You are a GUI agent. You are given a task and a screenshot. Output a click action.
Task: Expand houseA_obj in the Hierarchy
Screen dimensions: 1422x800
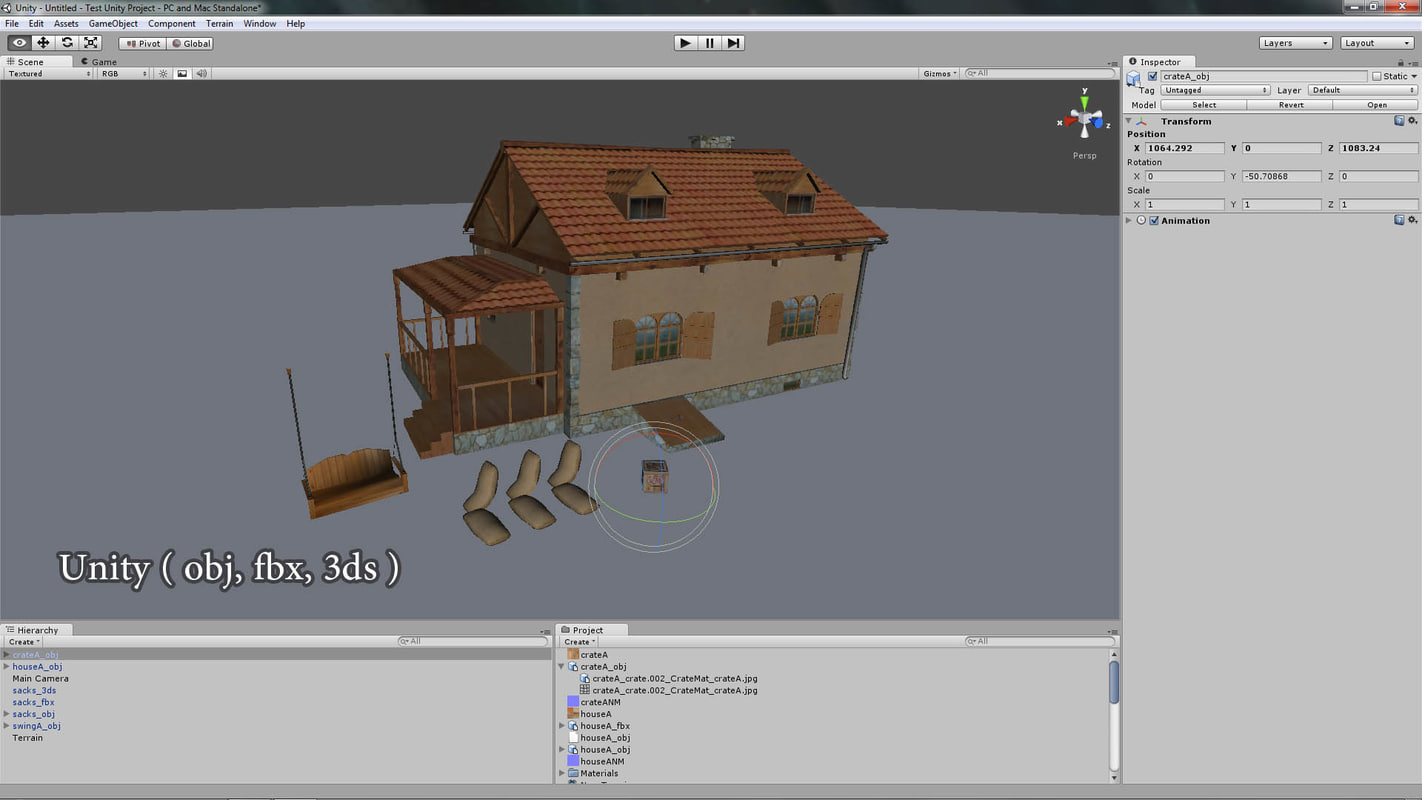click(7, 667)
